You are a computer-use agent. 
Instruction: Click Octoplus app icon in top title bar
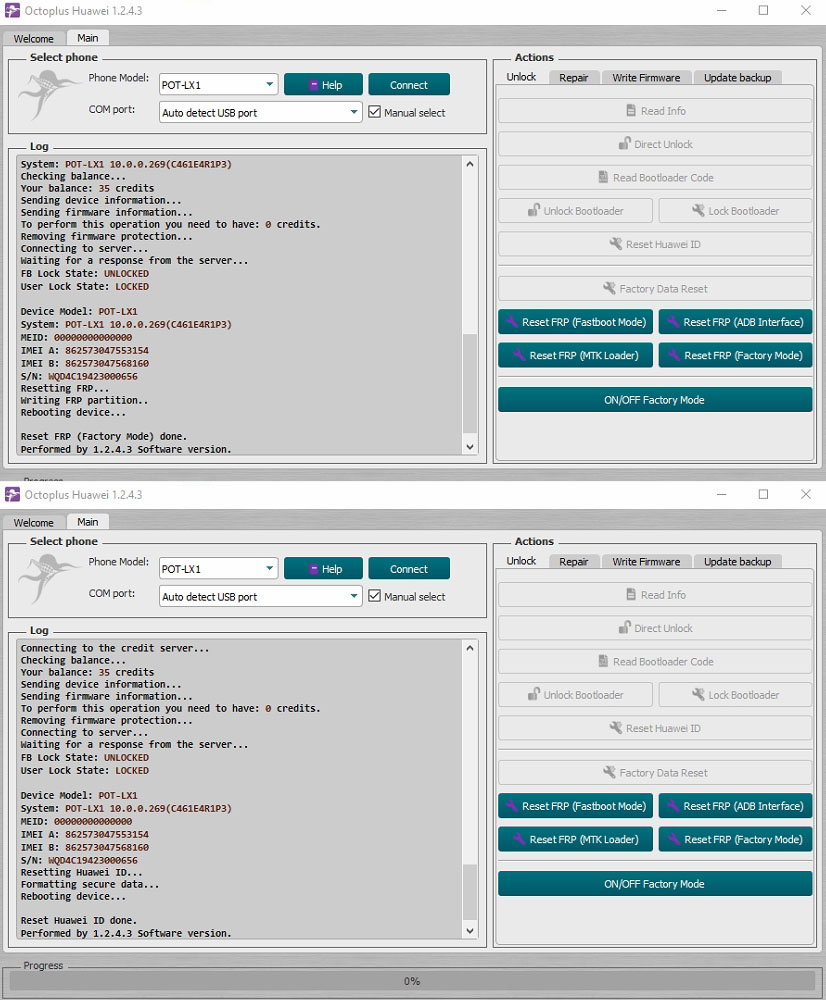(12, 11)
